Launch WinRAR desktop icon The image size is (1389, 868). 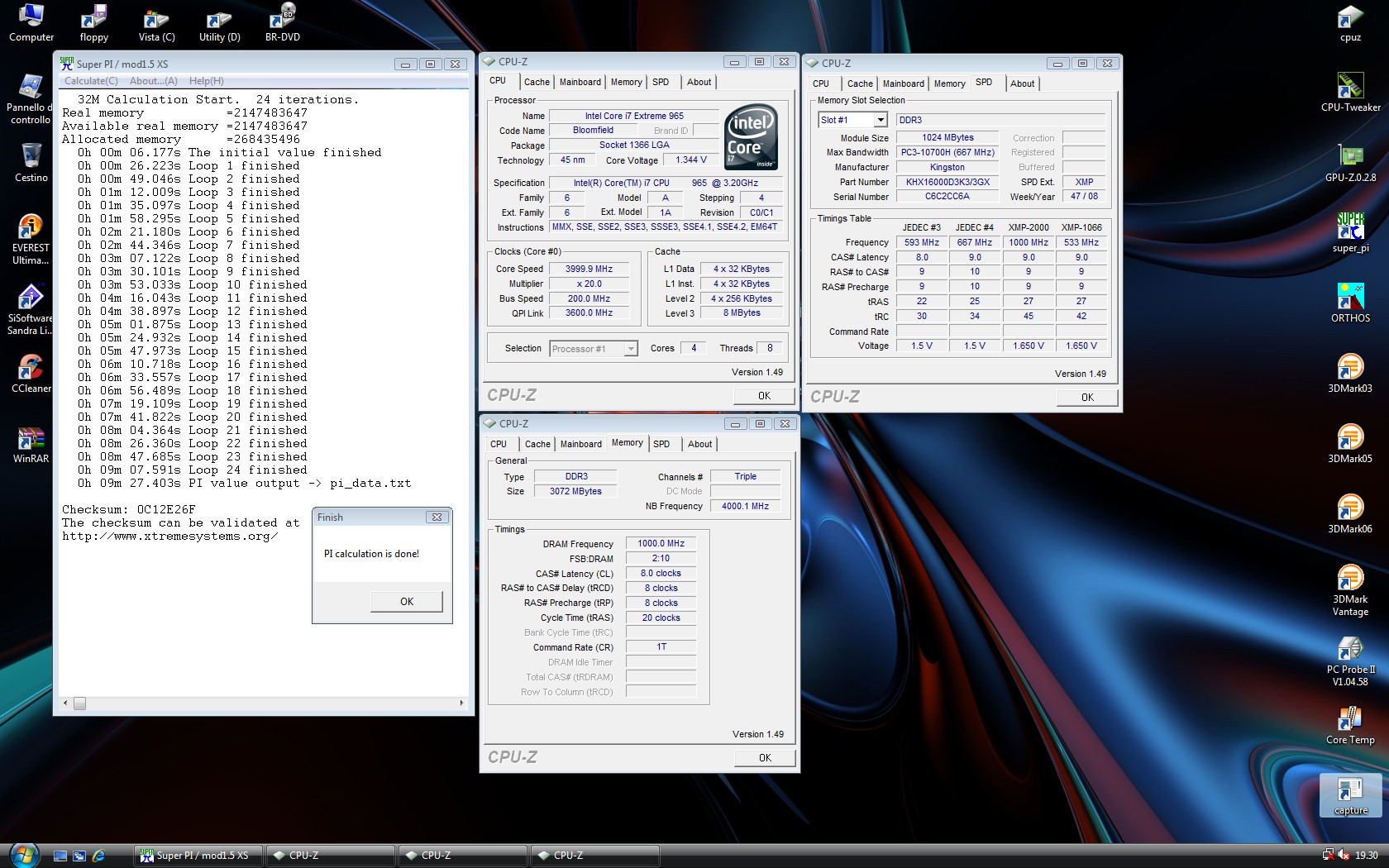coord(31,444)
